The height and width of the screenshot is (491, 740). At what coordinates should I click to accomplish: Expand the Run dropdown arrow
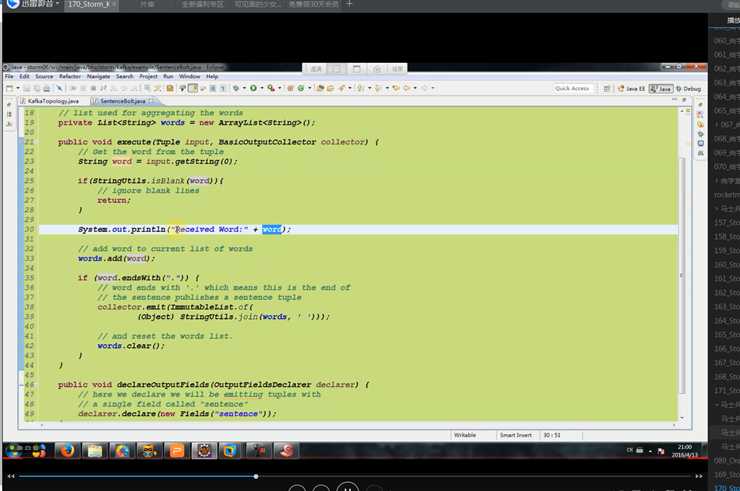(x=262, y=88)
